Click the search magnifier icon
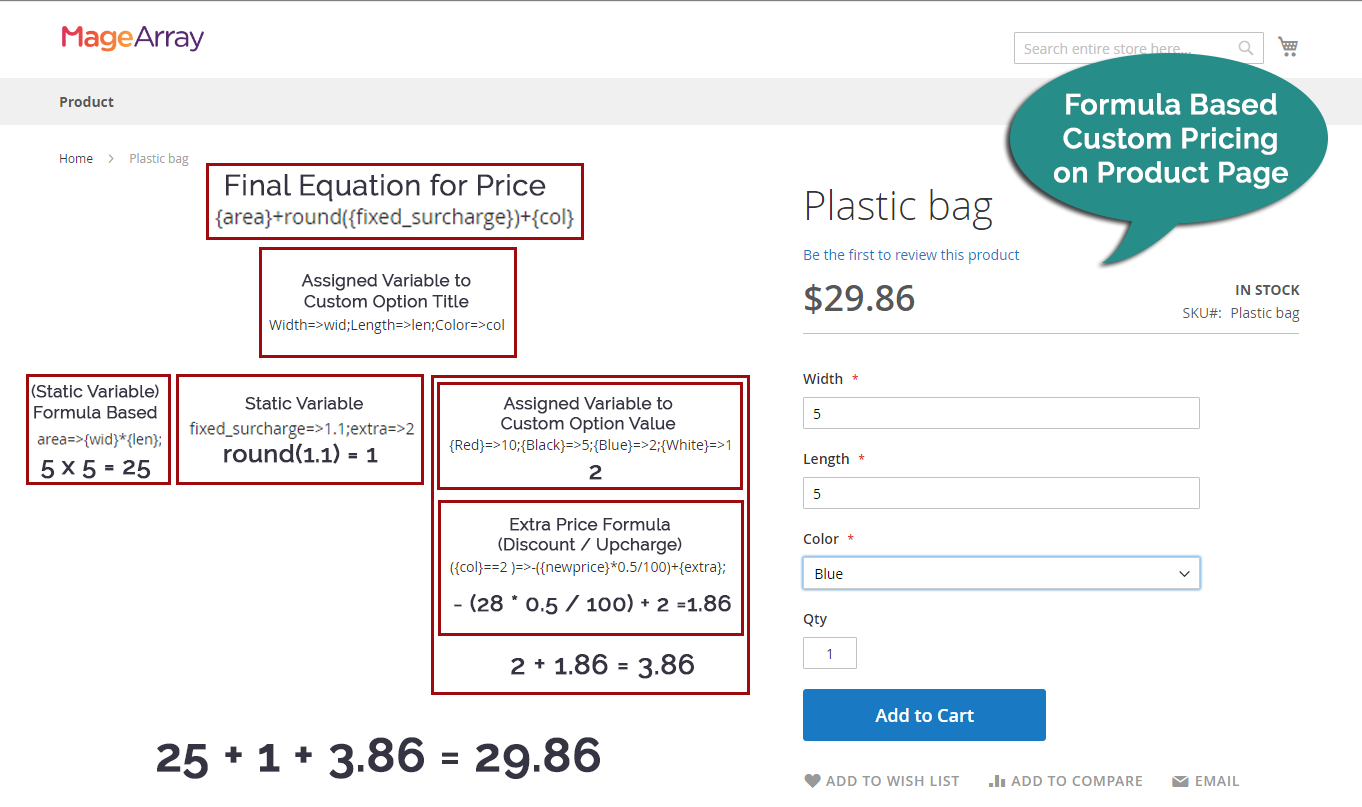This screenshot has width=1362, height=807. tap(1245, 47)
